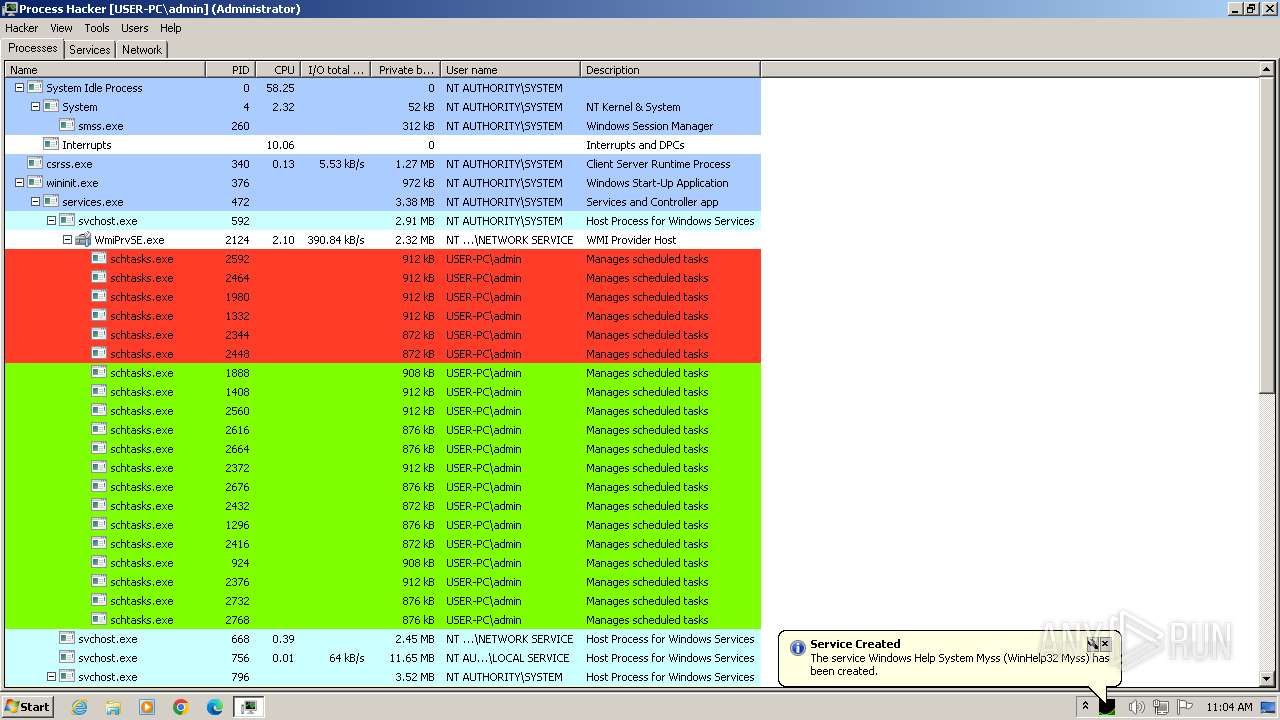1280x720 pixels.
Task: Click 'Windows Session Manager' description
Action: (649, 126)
